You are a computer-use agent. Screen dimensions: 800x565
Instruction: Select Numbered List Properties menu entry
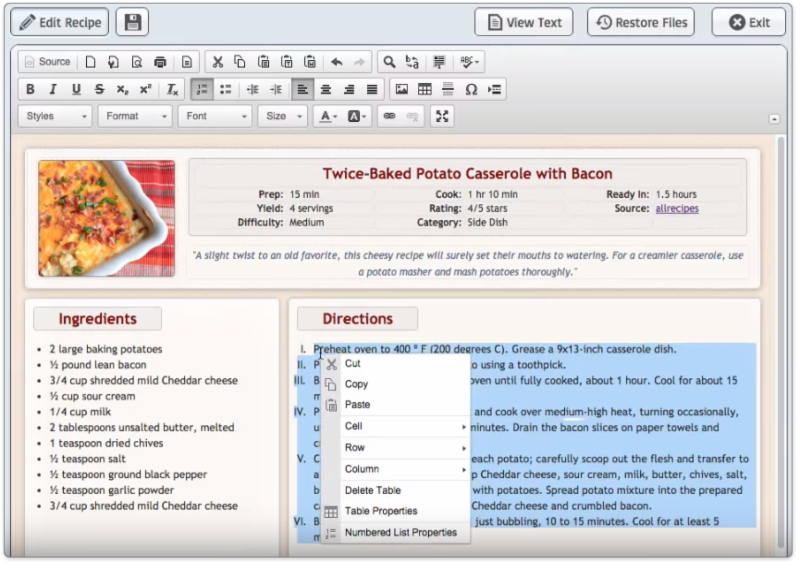click(400, 533)
